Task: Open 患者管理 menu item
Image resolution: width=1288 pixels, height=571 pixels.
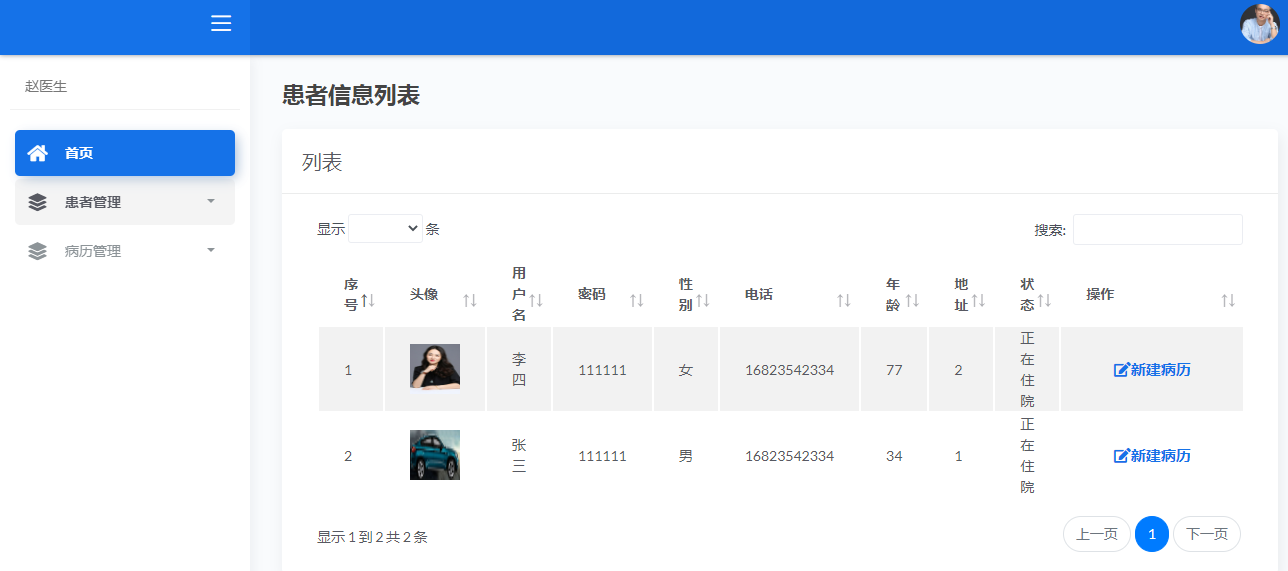Action: click(x=125, y=202)
